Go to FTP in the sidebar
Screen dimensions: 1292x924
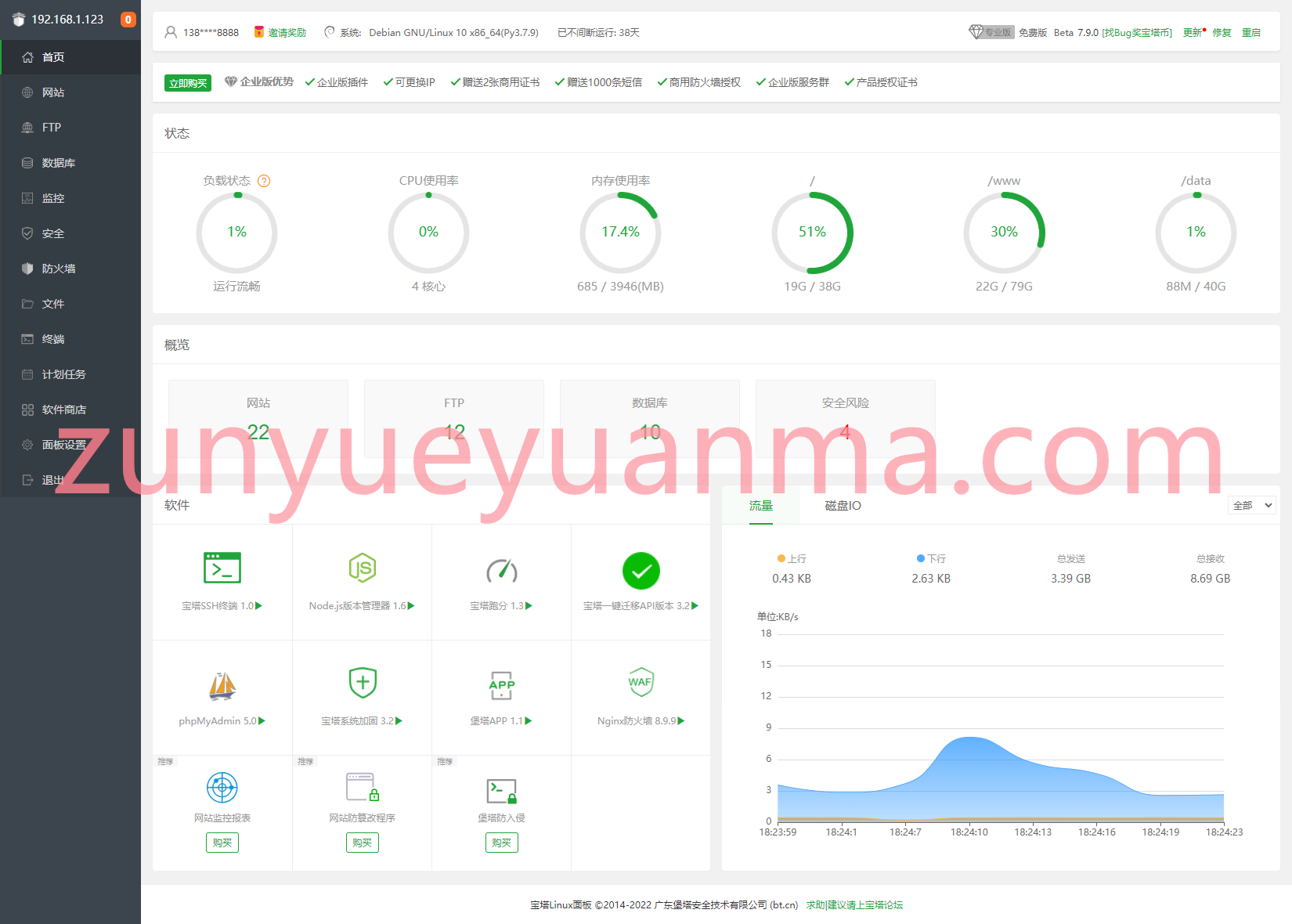[70, 128]
